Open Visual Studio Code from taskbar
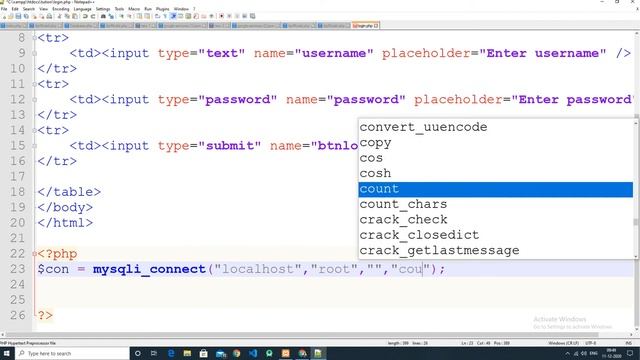The width and height of the screenshot is (640, 360). [x=253, y=353]
